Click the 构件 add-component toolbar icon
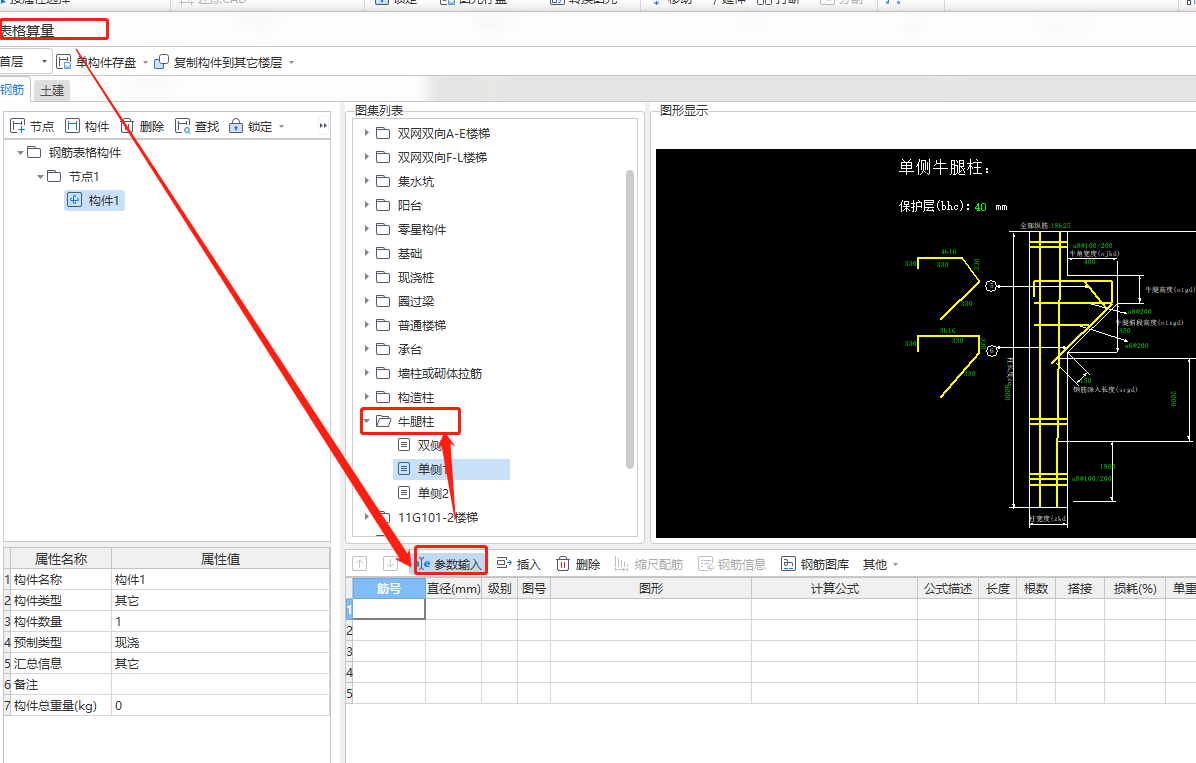This screenshot has height=763, width=1196. tap(72, 126)
